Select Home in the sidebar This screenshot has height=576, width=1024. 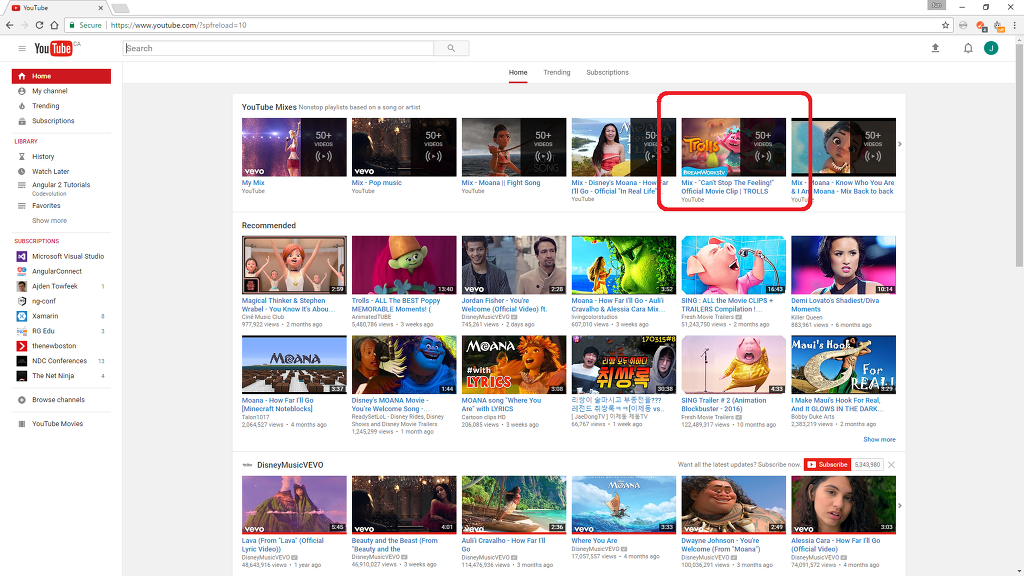coord(61,76)
